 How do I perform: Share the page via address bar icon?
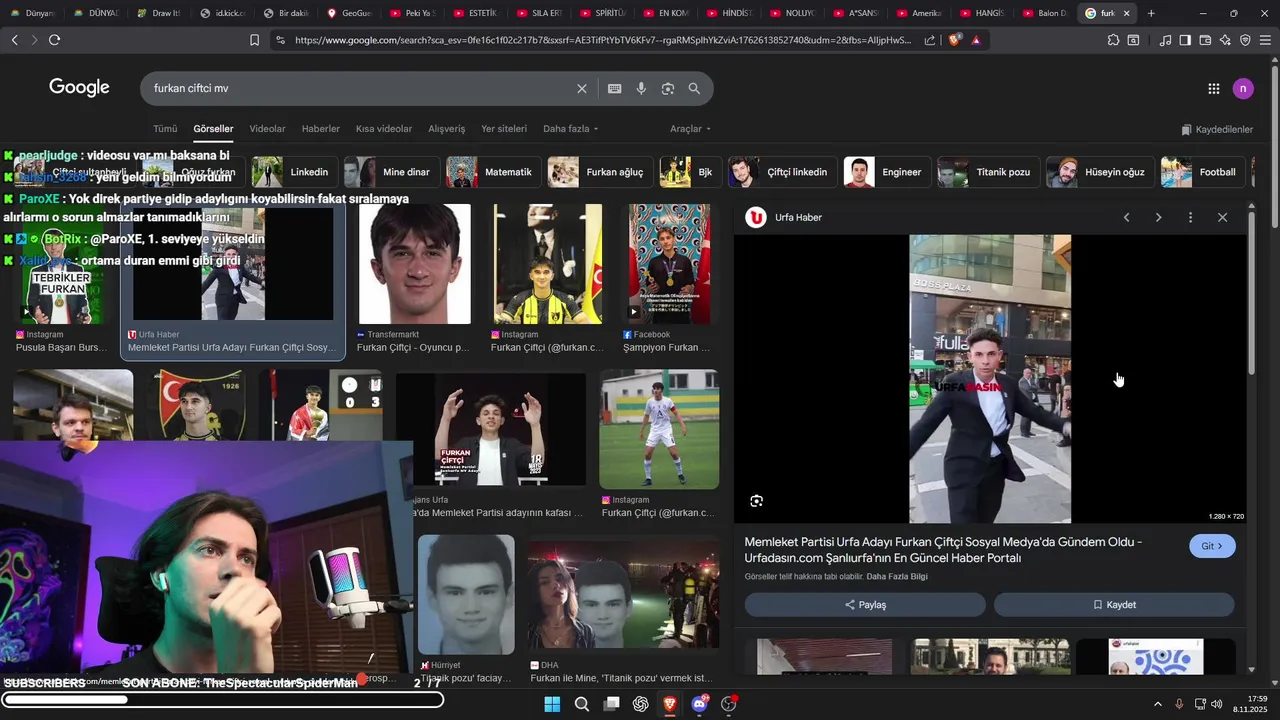click(x=930, y=40)
